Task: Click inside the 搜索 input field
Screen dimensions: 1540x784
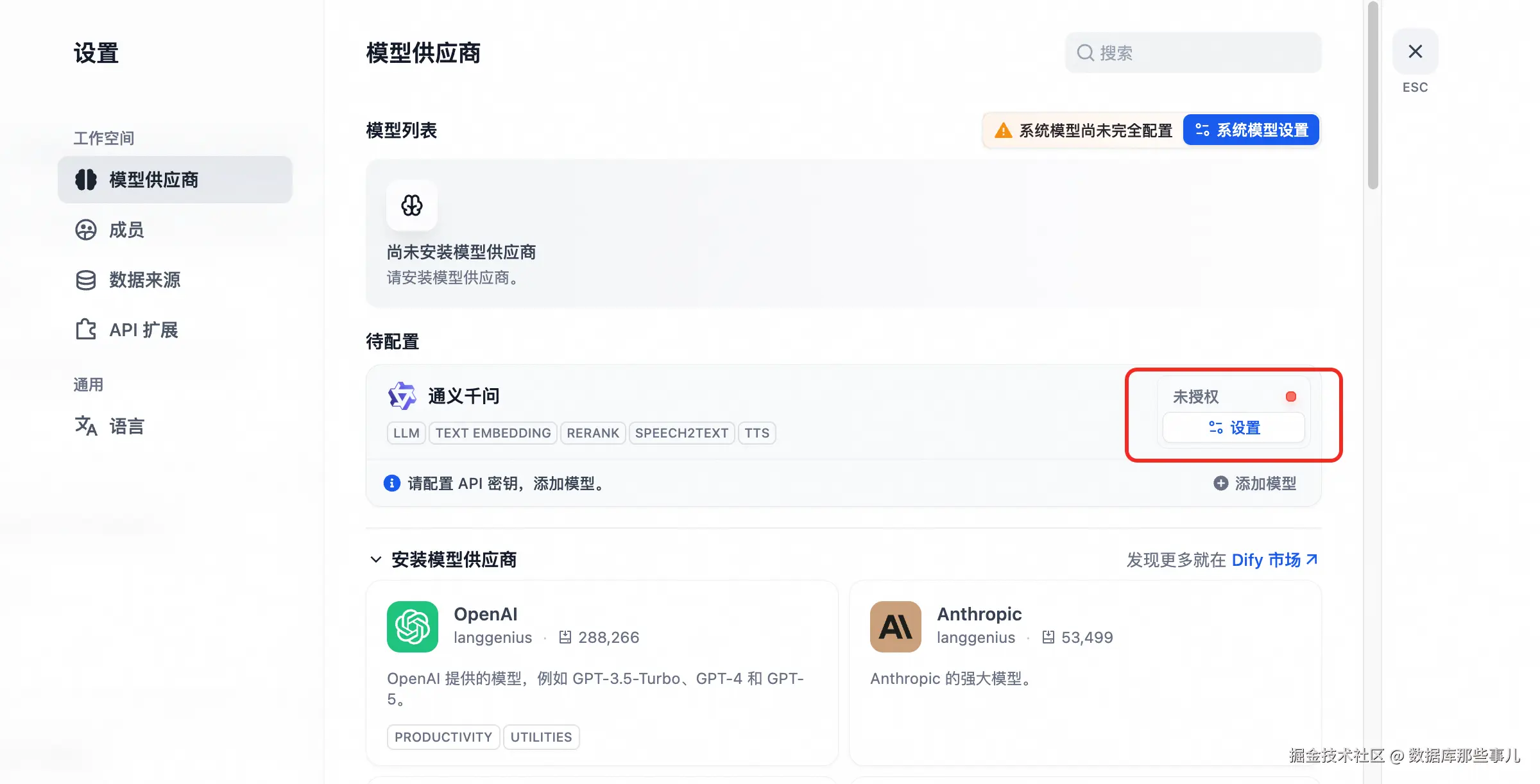Action: click(x=1193, y=53)
